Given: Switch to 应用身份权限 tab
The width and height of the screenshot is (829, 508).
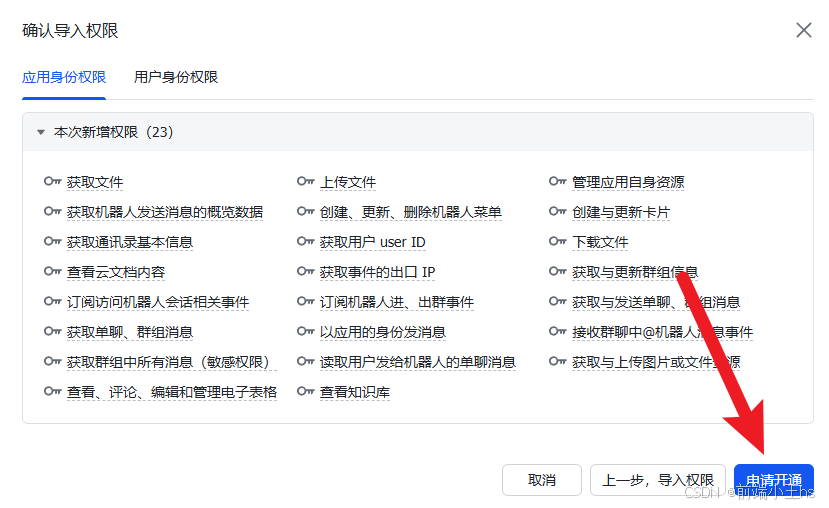Looking at the screenshot, I should 64,77.
